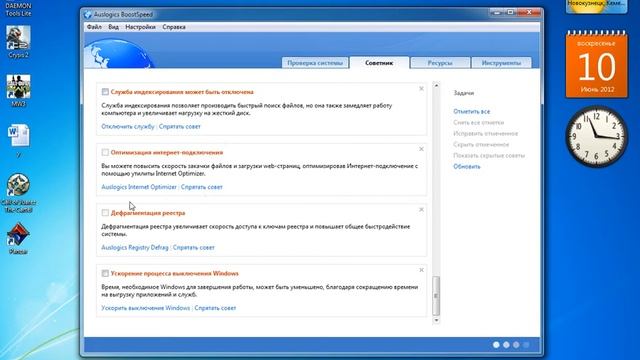Click the Ускорение процесса выключения Windows heading
Viewport: 640px width, 360px height.
[175, 273]
